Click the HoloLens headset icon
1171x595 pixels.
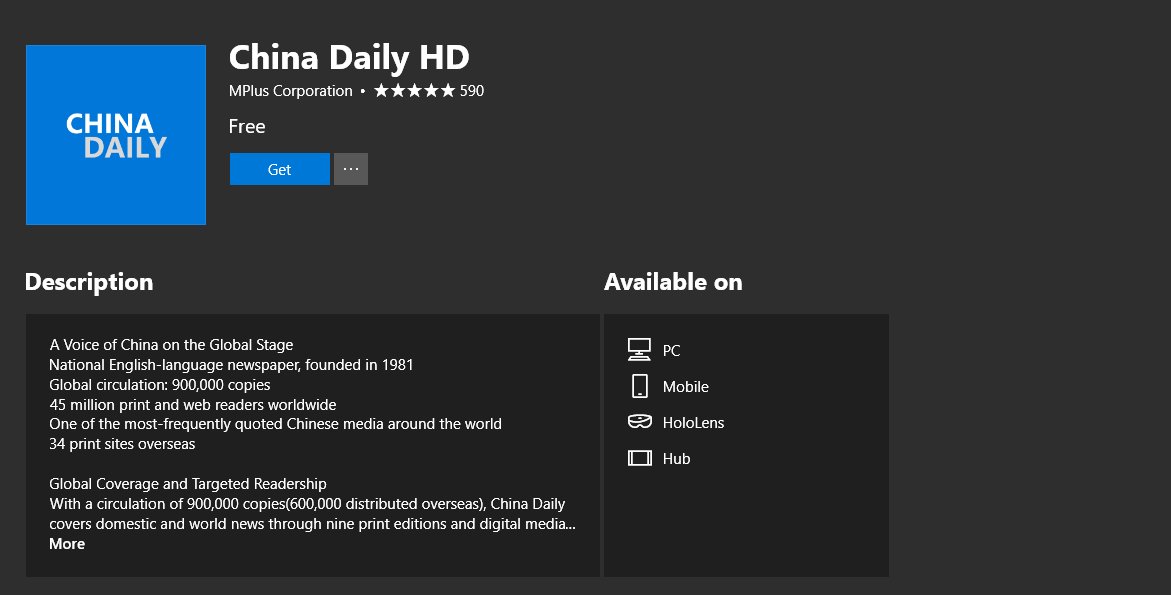click(640, 422)
